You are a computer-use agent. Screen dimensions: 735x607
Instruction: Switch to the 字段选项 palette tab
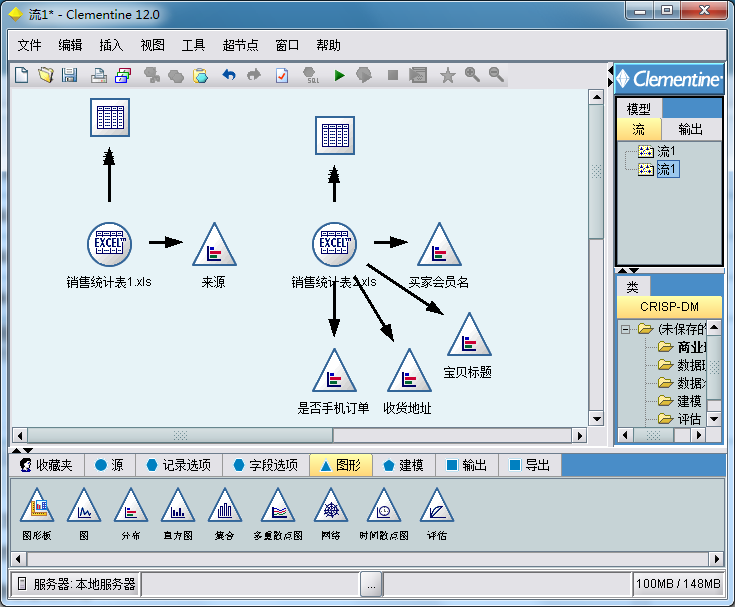tap(266, 465)
